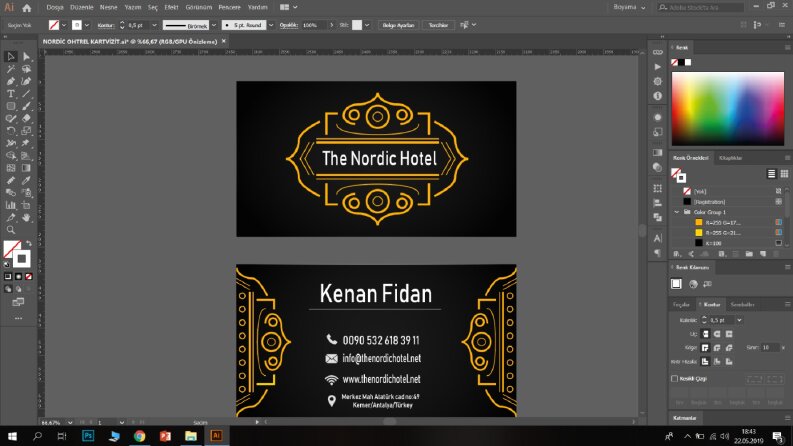Select the Mesh tool
The width and height of the screenshot is (793, 446).
click(11, 168)
